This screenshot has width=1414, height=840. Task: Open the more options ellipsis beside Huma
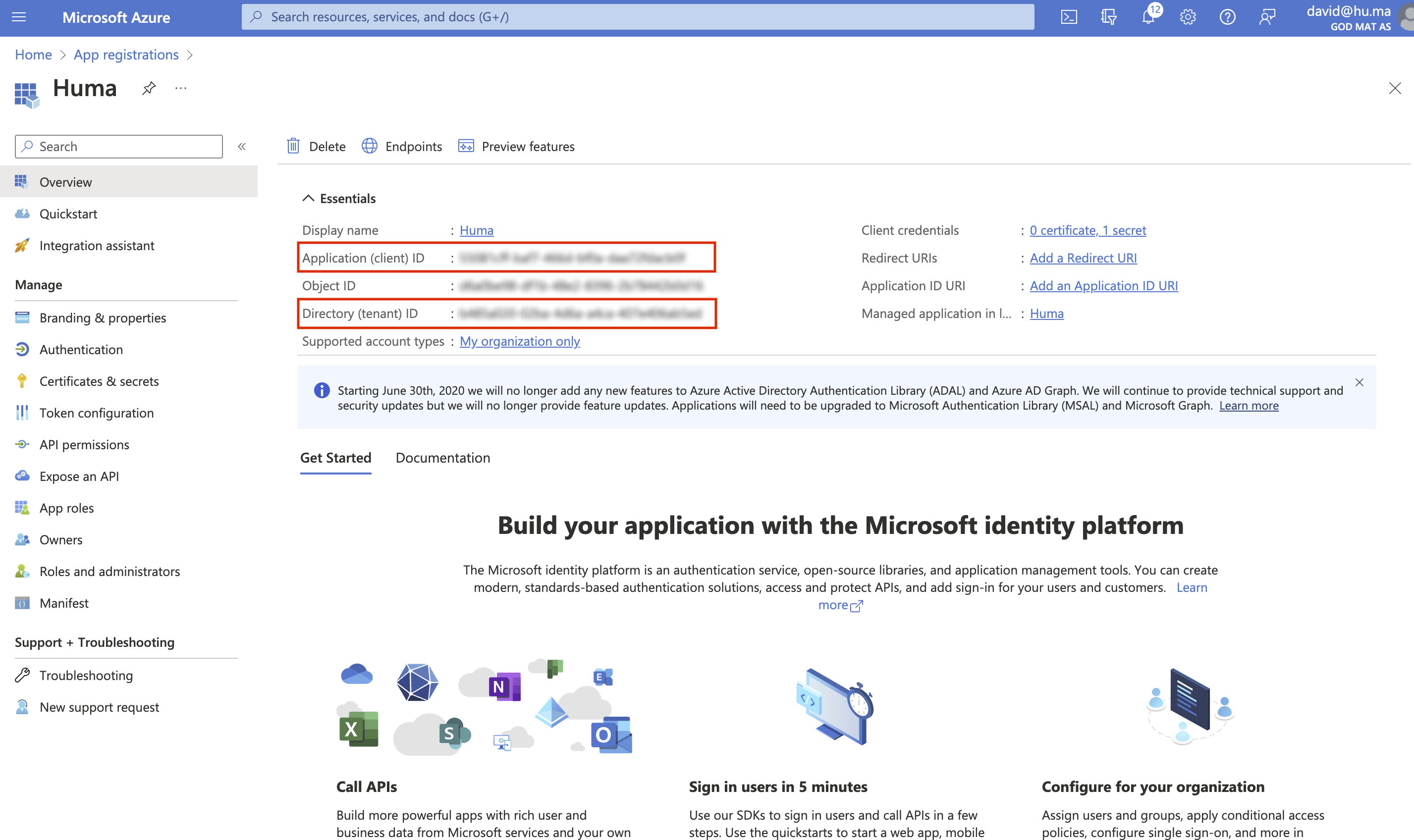coord(180,88)
